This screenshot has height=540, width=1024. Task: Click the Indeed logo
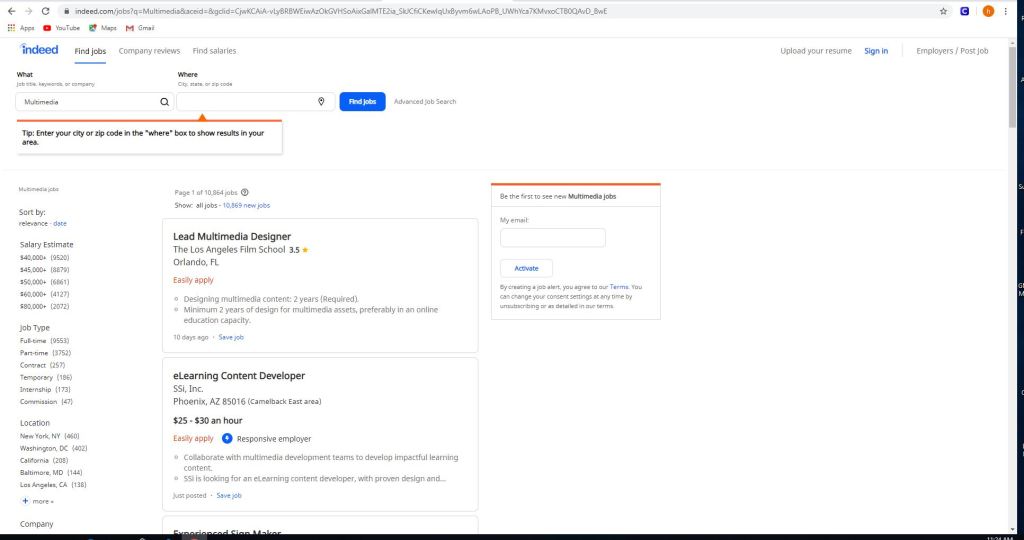(39, 50)
